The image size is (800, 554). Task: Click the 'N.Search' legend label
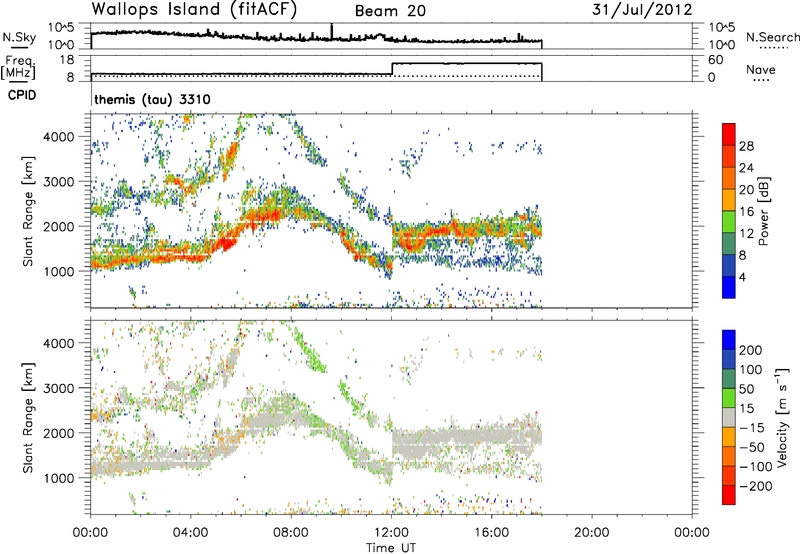point(772,37)
